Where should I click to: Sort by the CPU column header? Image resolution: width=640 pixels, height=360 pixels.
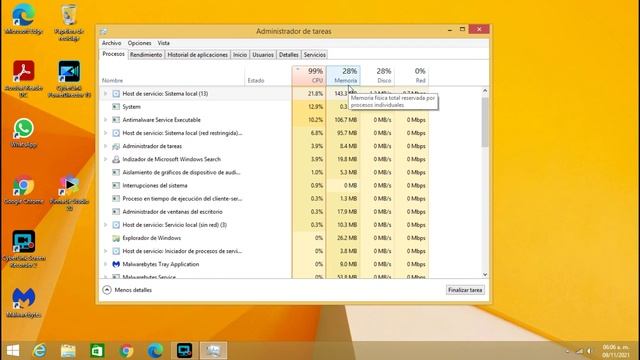pyautogui.click(x=309, y=76)
